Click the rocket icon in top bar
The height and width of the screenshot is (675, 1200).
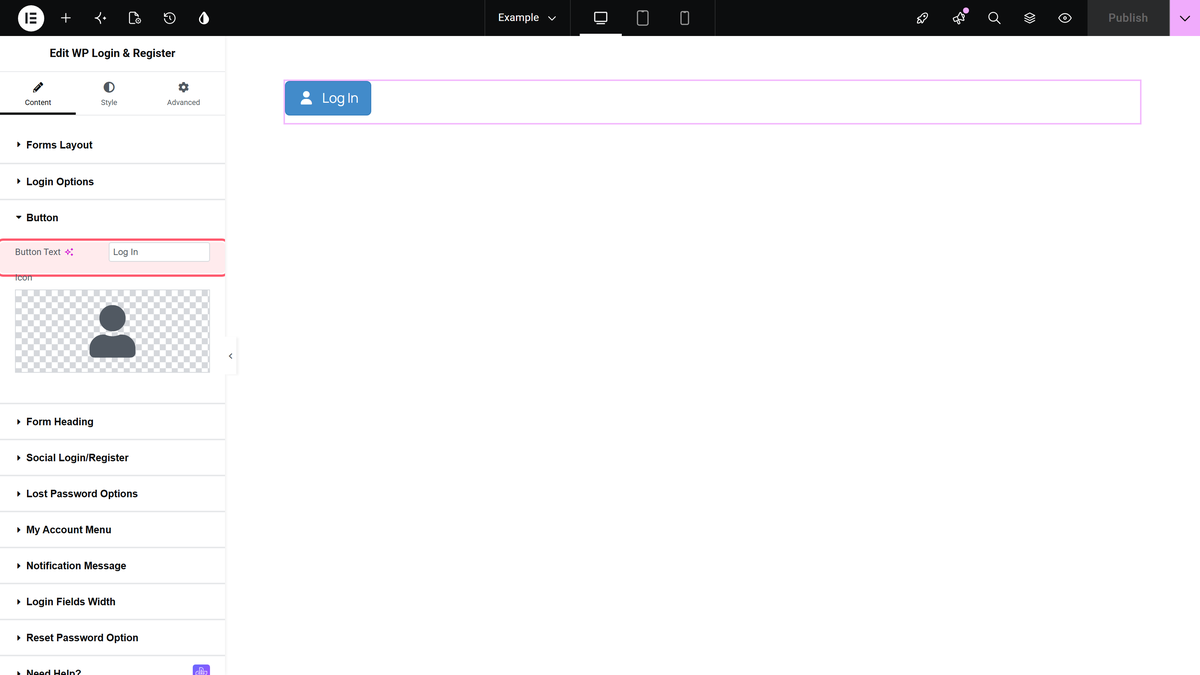point(923,18)
